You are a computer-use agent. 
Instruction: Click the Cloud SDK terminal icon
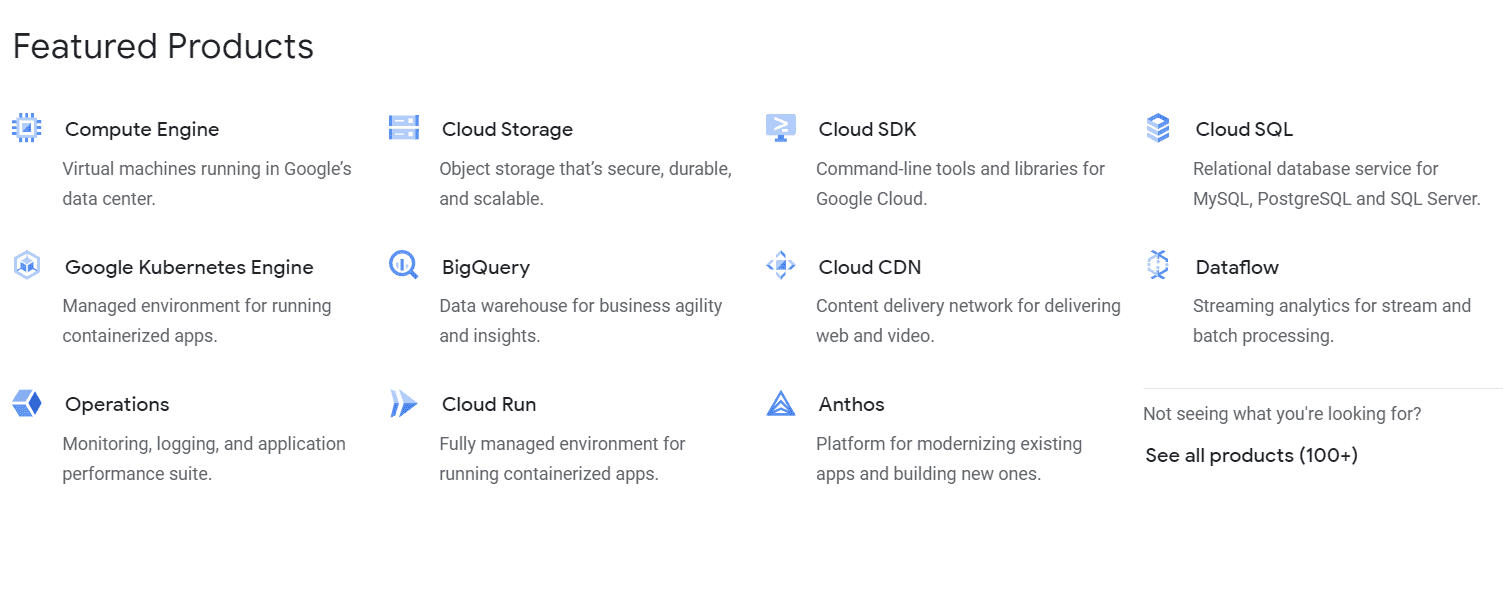pos(780,128)
